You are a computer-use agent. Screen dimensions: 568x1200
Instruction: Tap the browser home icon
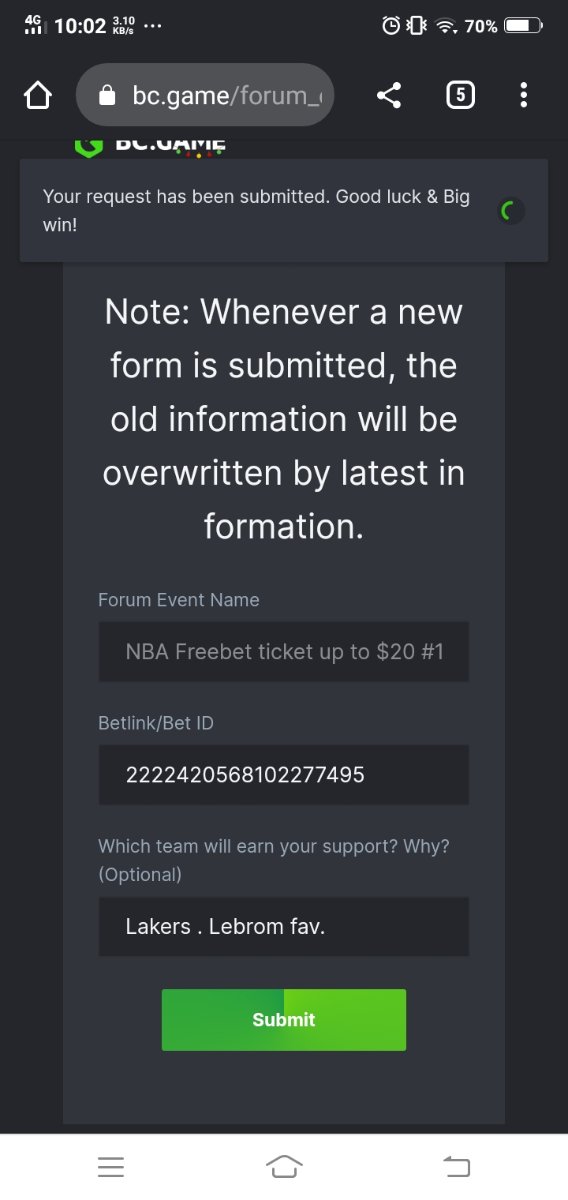tap(37, 95)
